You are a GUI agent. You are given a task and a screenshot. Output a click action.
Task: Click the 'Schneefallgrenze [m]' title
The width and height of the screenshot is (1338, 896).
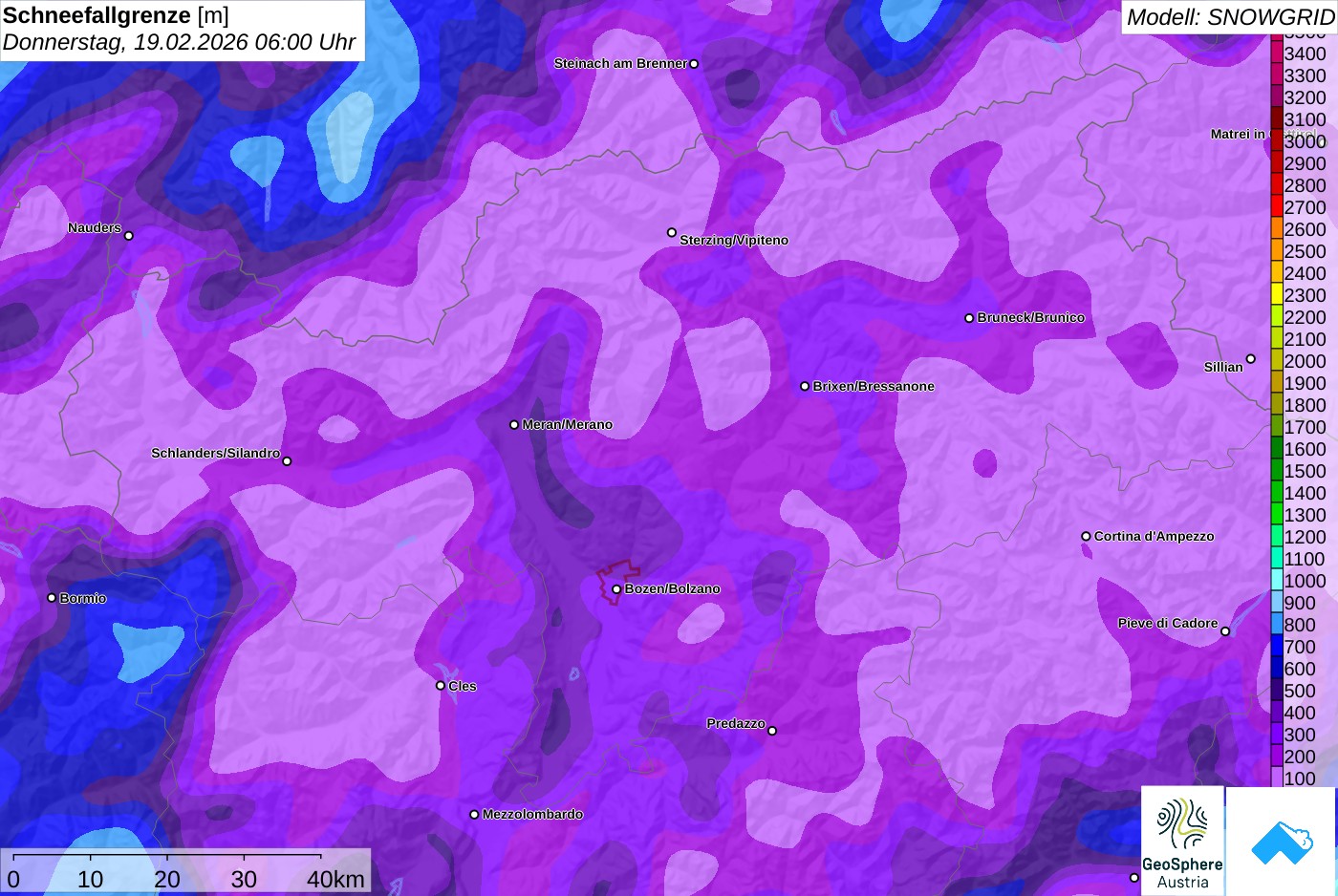click(116, 15)
